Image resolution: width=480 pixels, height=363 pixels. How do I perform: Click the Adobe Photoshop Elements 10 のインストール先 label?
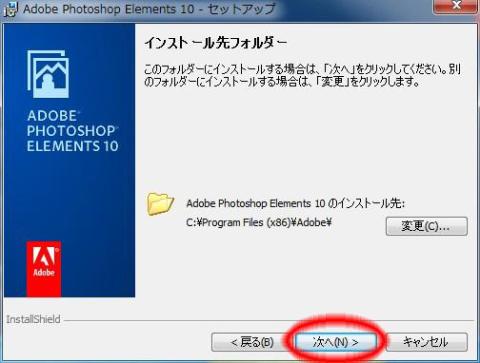295,203
